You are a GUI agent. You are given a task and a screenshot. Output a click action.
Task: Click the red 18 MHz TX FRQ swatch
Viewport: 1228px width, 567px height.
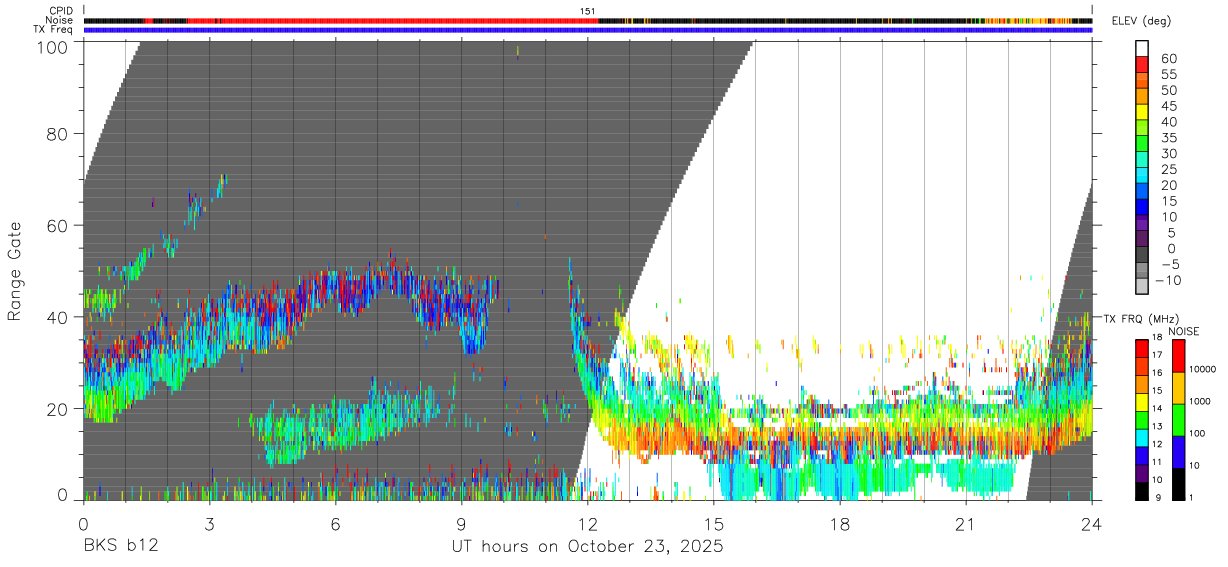1143,347
